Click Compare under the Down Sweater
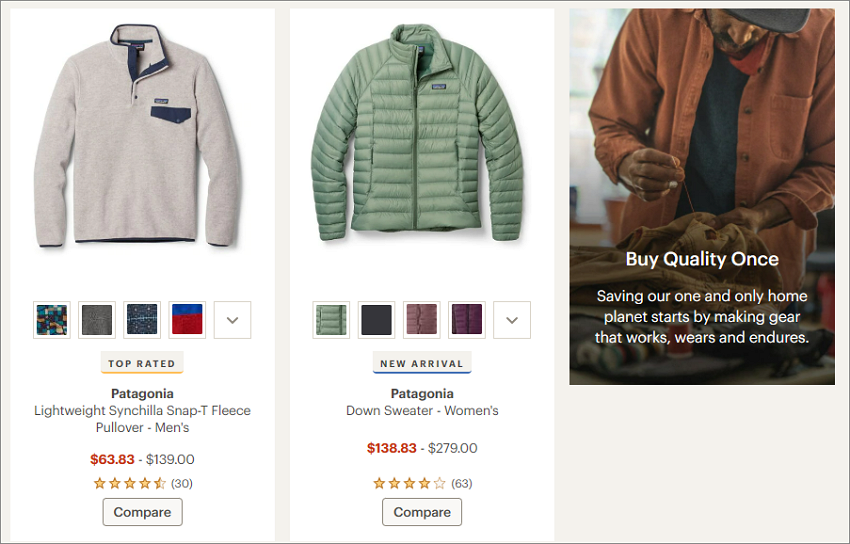 tap(422, 512)
